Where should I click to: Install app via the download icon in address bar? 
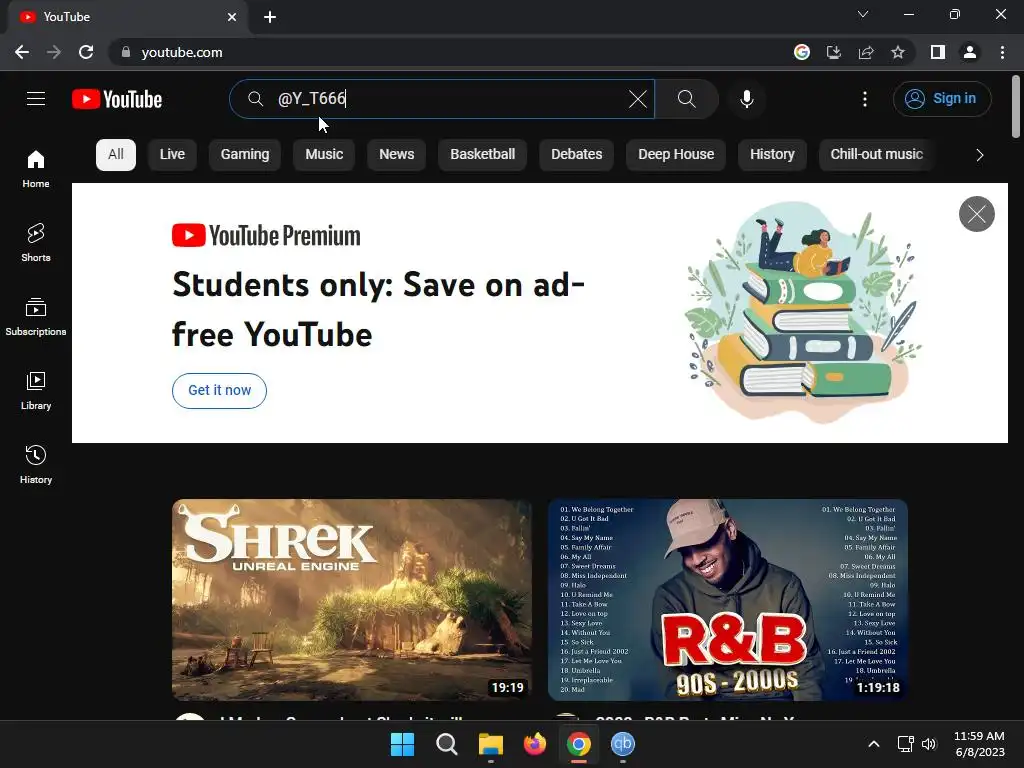pyautogui.click(x=833, y=52)
